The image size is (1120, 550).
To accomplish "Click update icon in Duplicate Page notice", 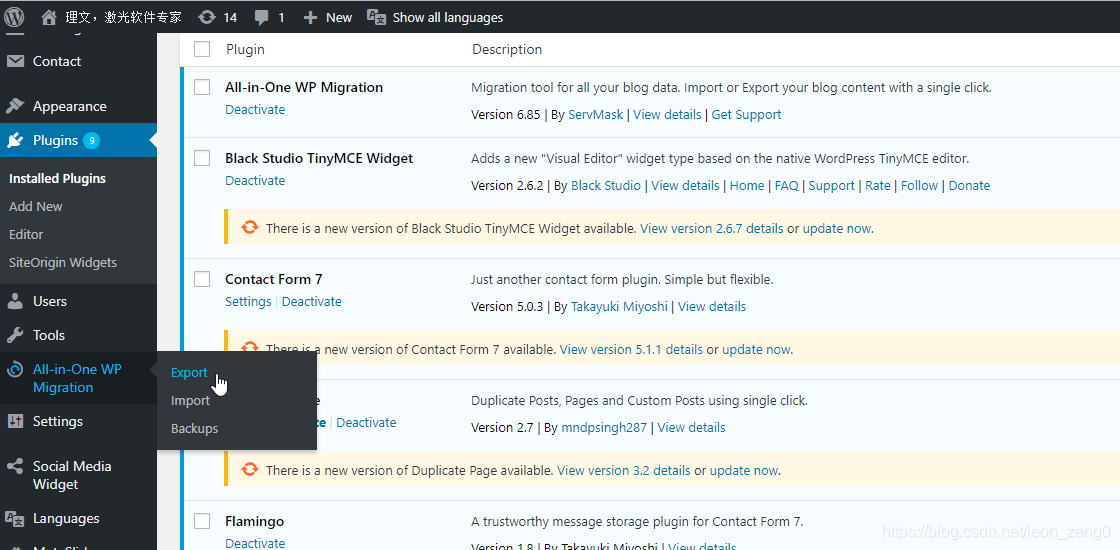I will [x=249, y=470].
